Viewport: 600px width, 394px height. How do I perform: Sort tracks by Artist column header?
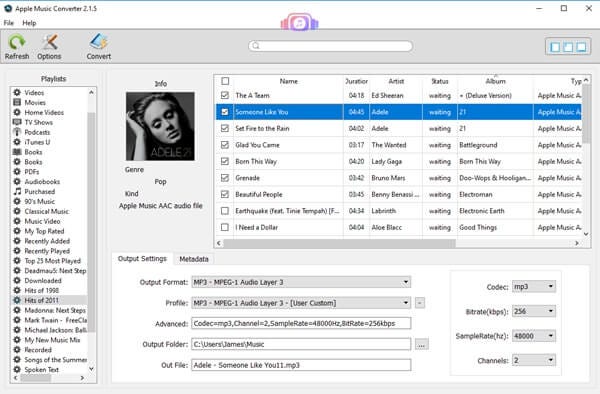396,81
